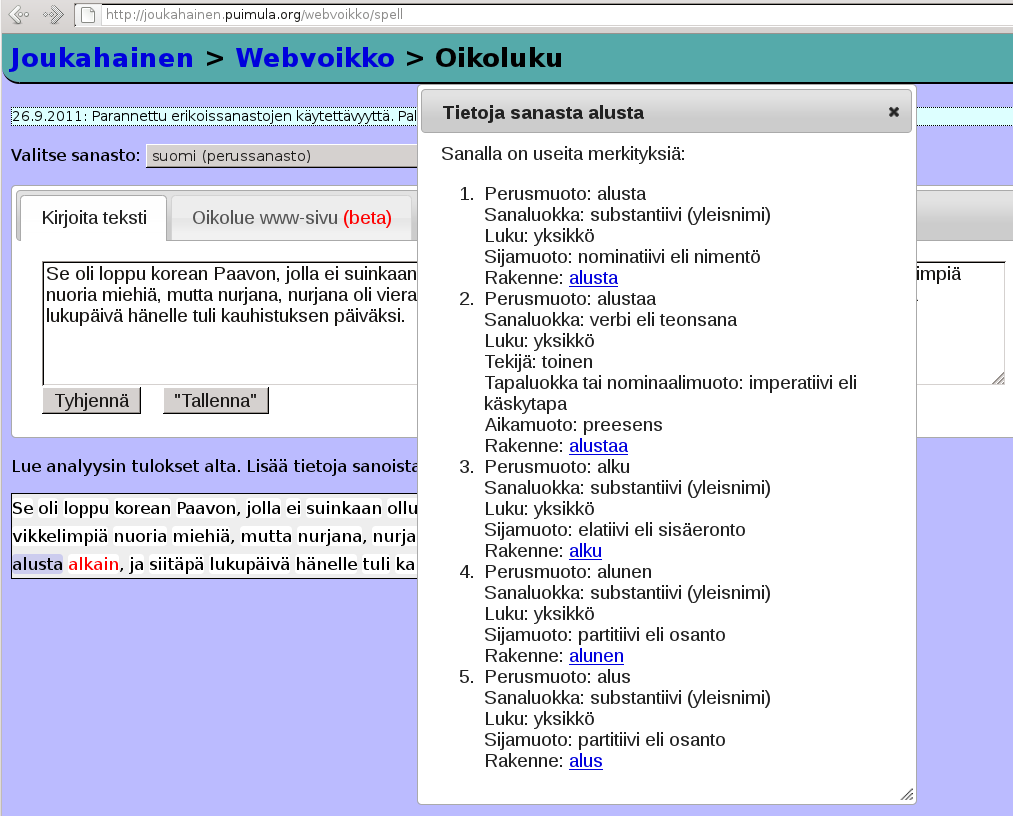Select the highlighted word alusta in results
The image size is (1013, 816).
tap(37, 564)
